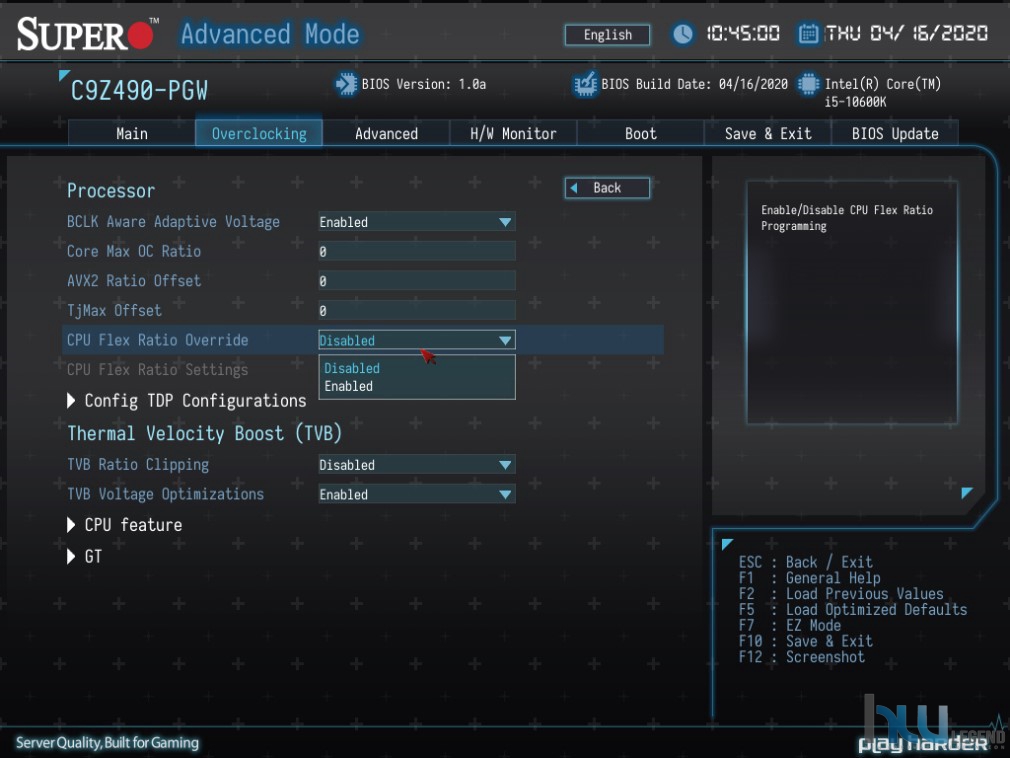Click the Supermicro red dot logo

click(140, 35)
